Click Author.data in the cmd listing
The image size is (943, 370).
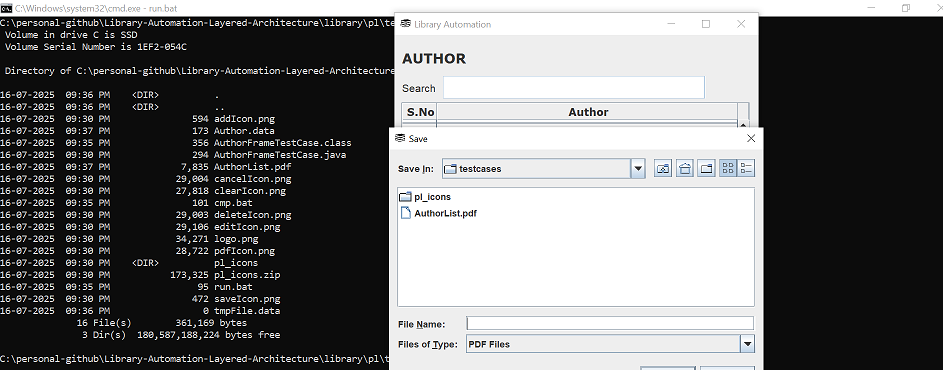click(244, 131)
